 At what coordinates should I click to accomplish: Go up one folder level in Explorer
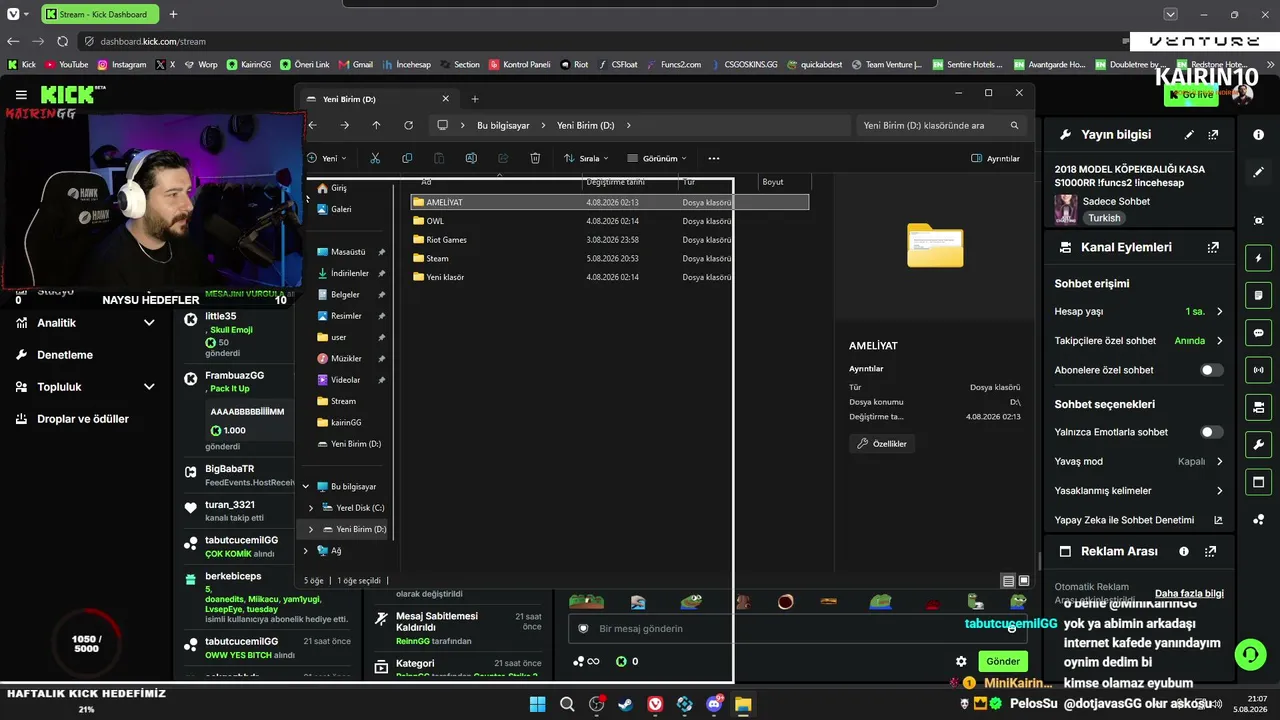(376, 125)
